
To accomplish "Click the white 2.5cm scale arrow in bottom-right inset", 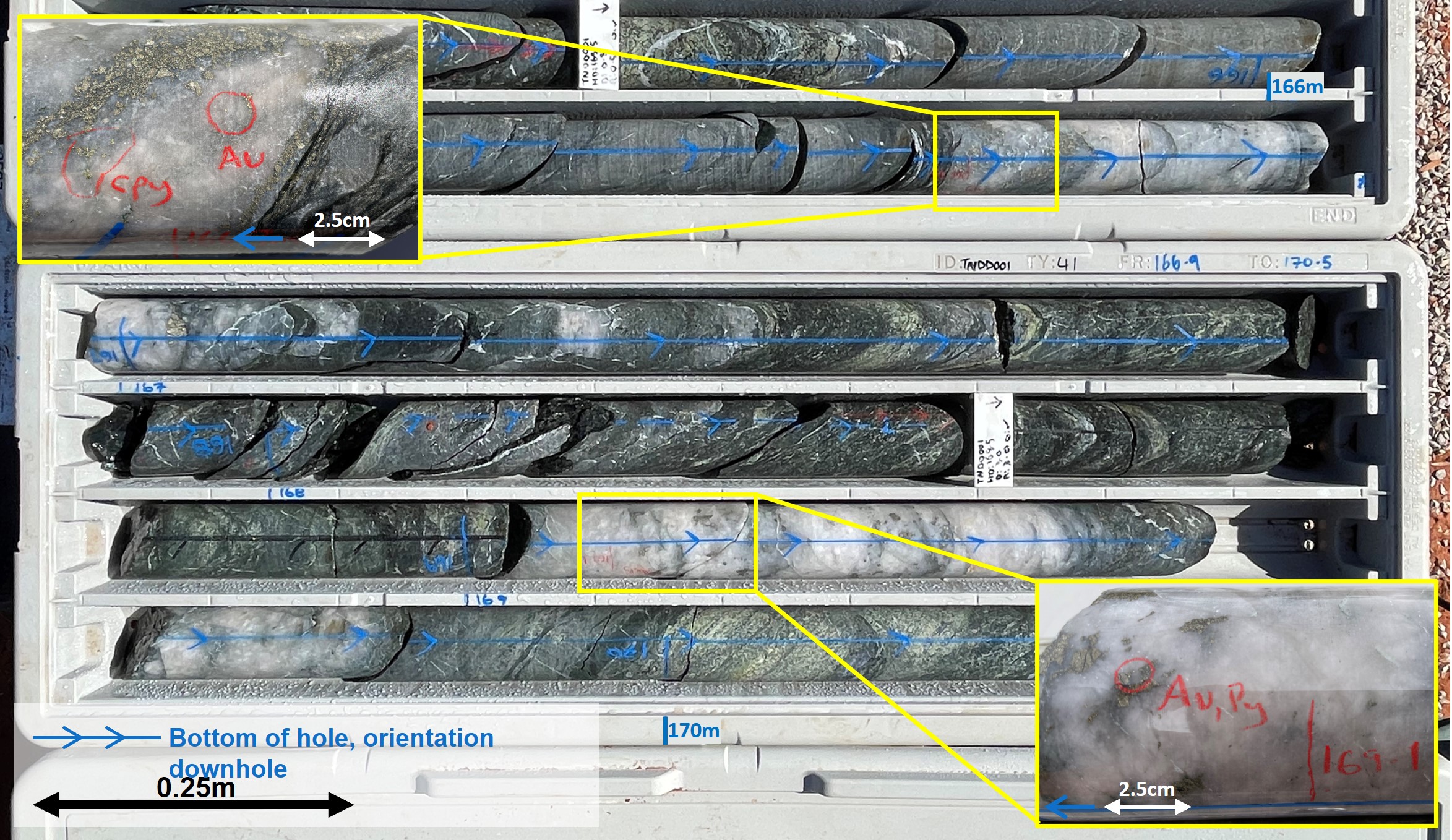I will pos(1146,807).
